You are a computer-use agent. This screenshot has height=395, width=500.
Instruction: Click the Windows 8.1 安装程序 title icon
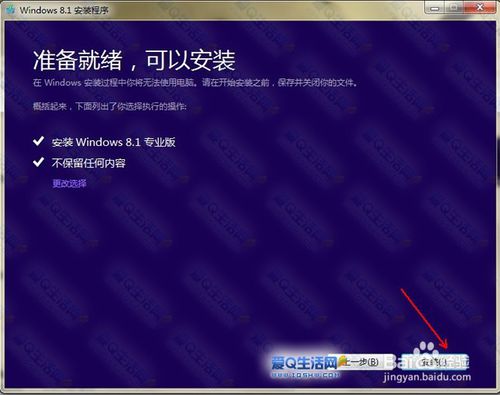click(x=11, y=10)
